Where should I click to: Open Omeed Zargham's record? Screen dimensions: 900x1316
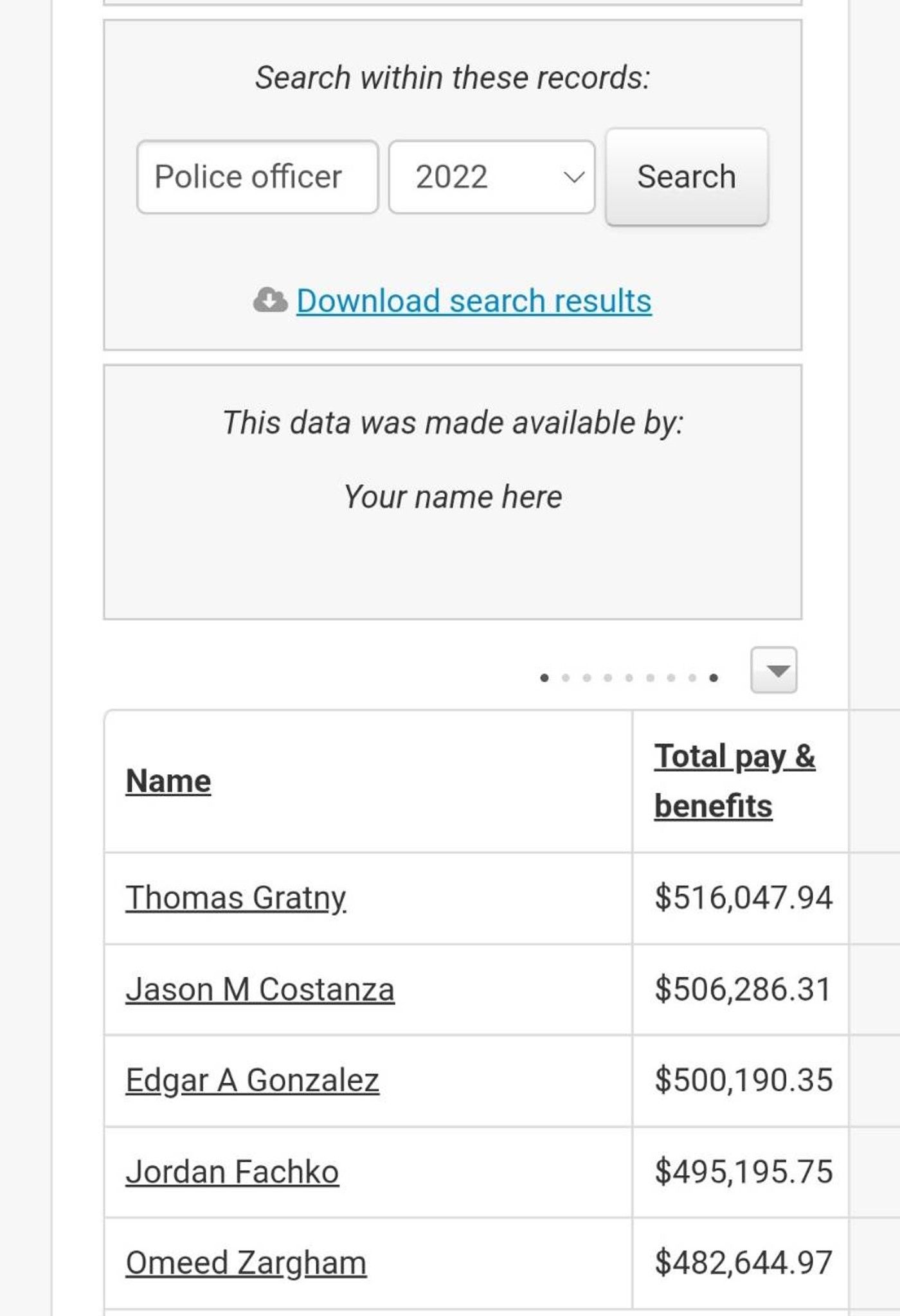(246, 1263)
